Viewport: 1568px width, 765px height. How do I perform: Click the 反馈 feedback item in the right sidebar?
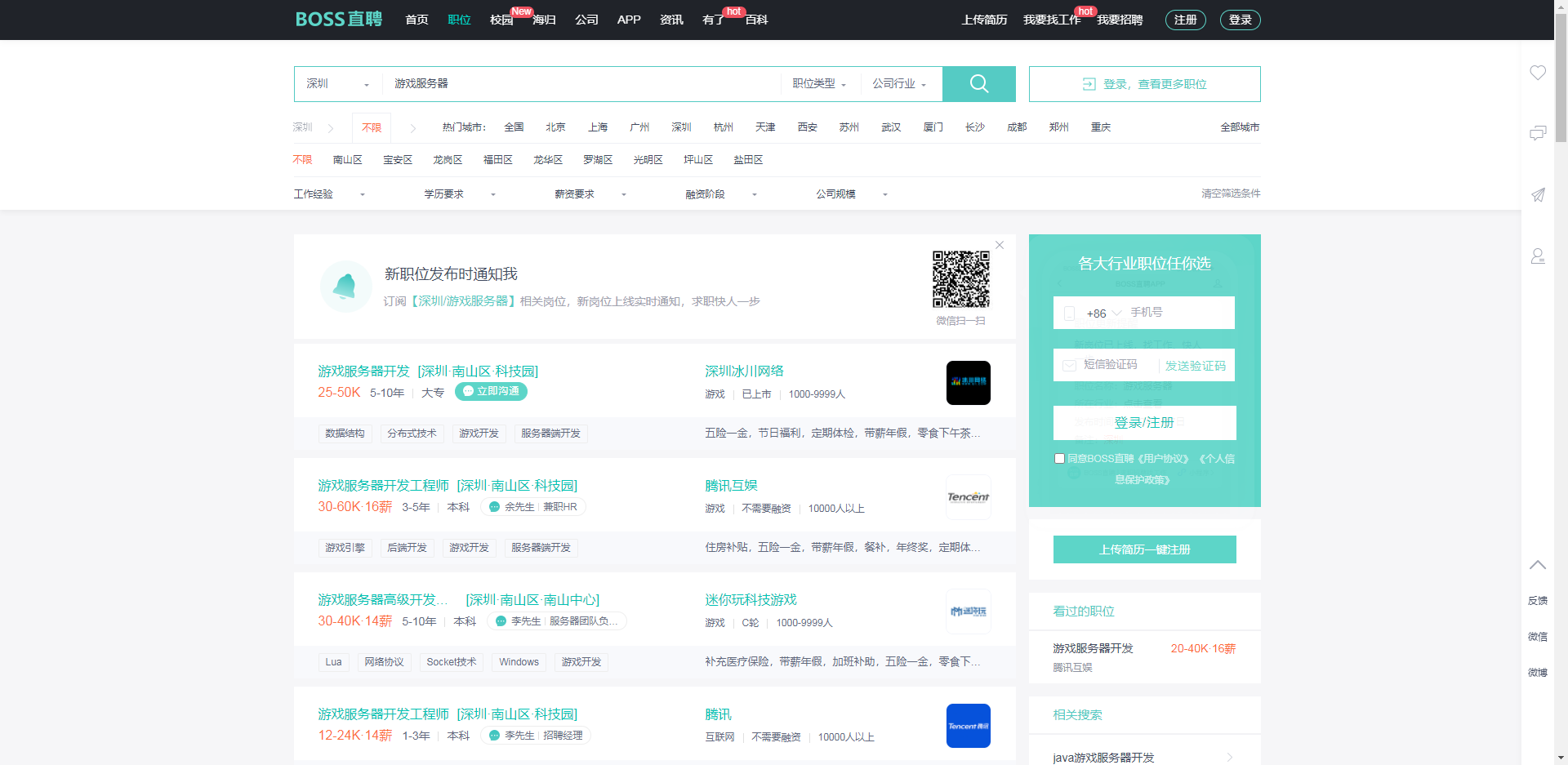pos(1538,601)
